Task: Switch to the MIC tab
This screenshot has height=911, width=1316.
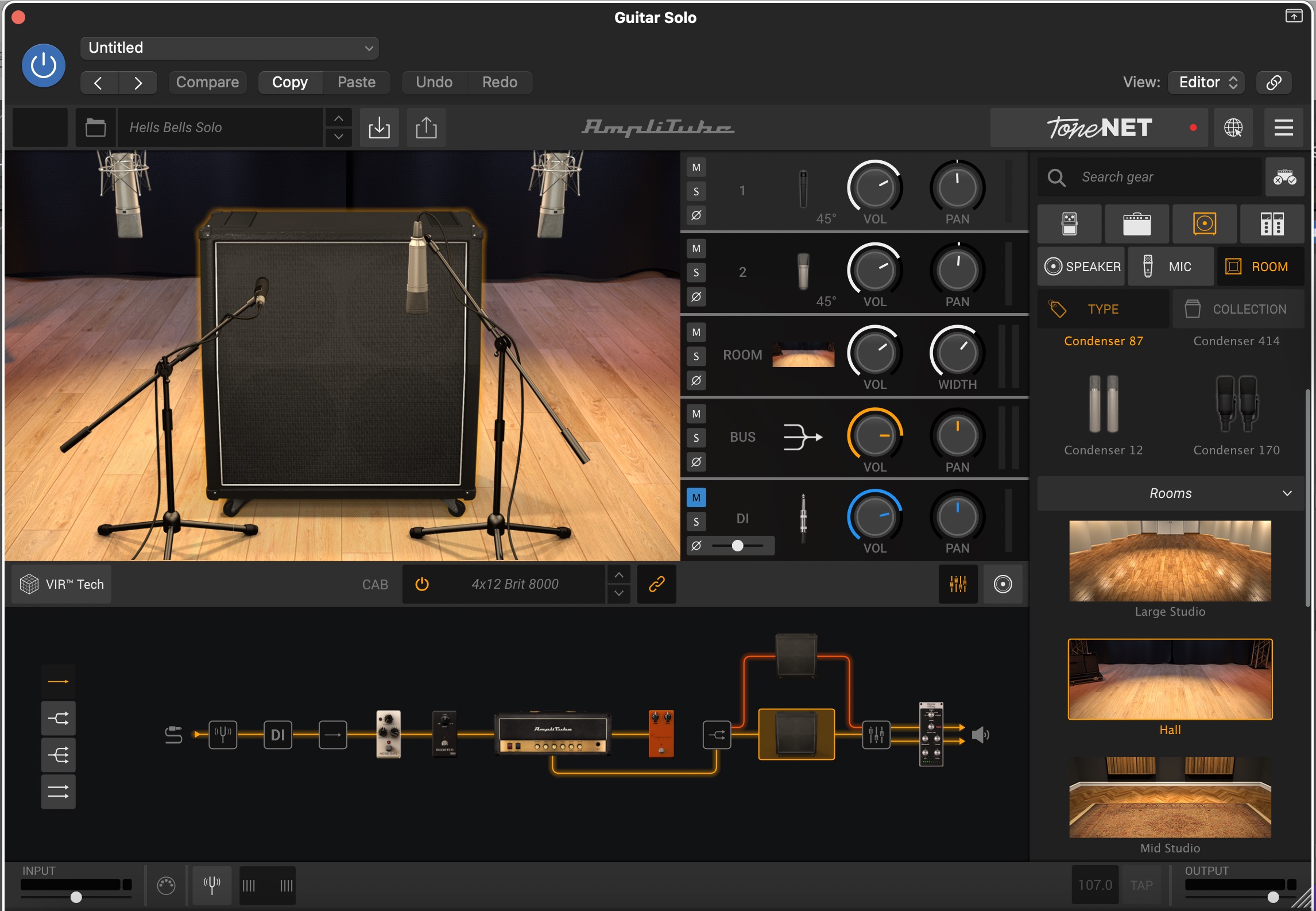Action: tap(1170, 267)
